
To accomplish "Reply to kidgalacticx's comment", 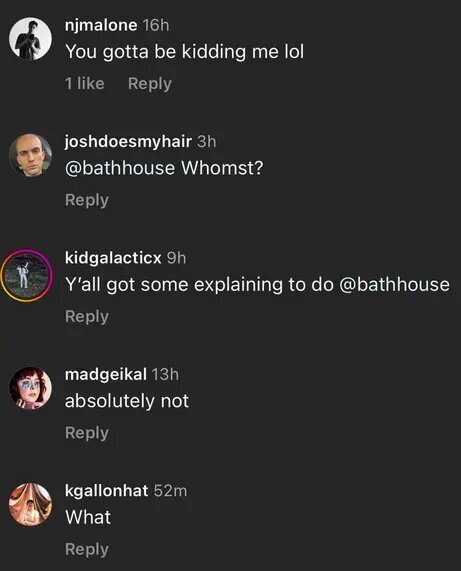I will pos(87,317).
